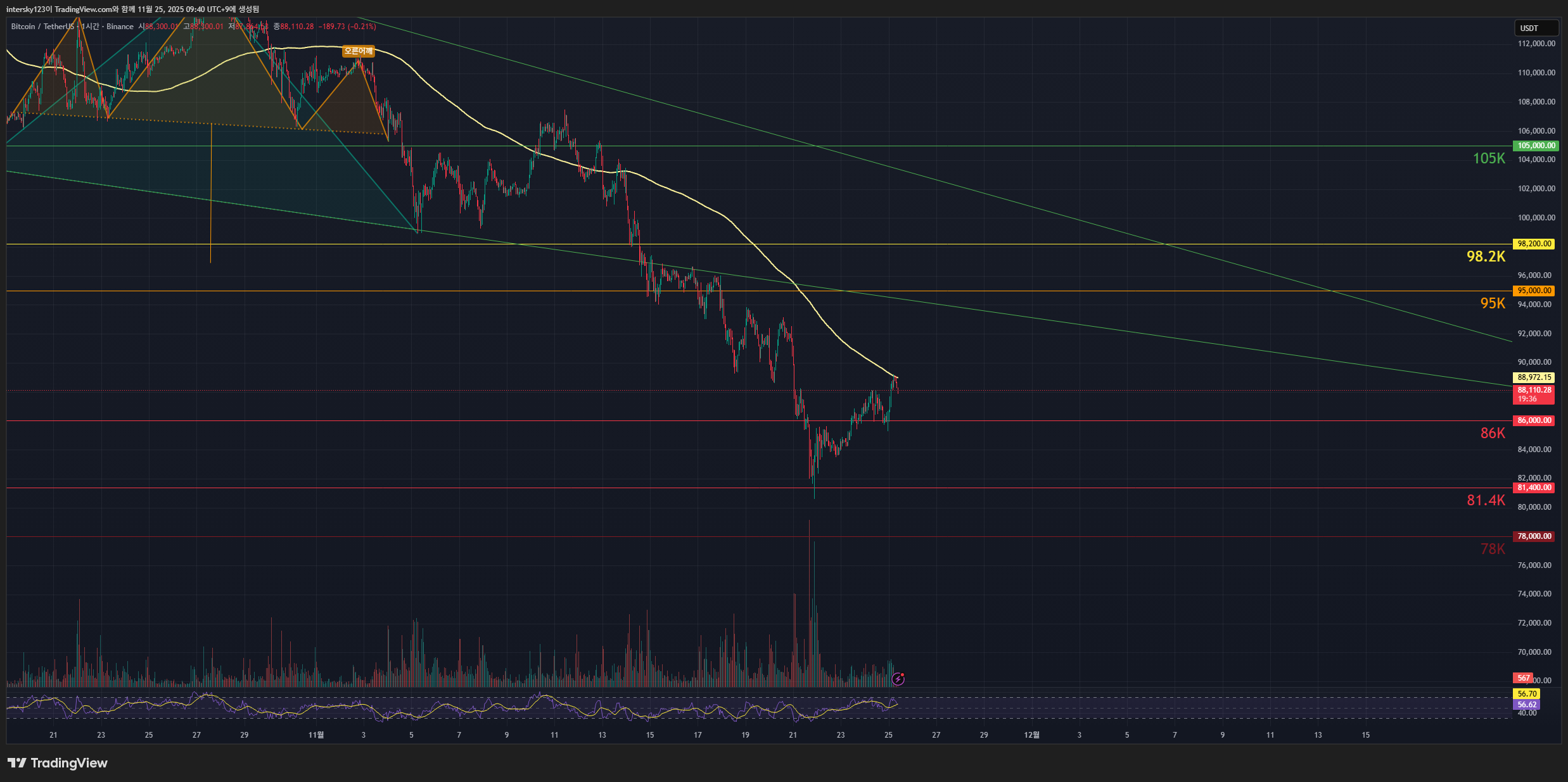Click the purple 56.62 RSI value label
Screen dimensions: 1568x782
(x=1527, y=705)
